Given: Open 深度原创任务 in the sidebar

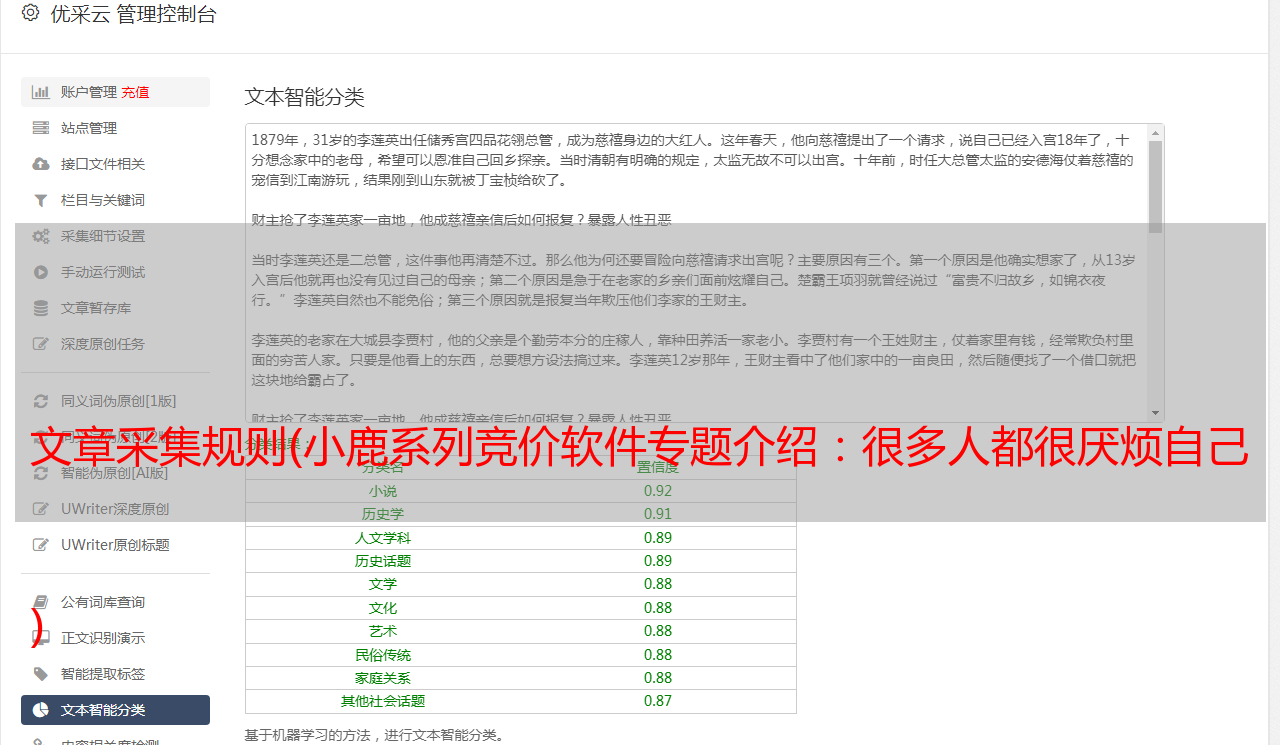Looking at the screenshot, I should (x=102, y=344).
